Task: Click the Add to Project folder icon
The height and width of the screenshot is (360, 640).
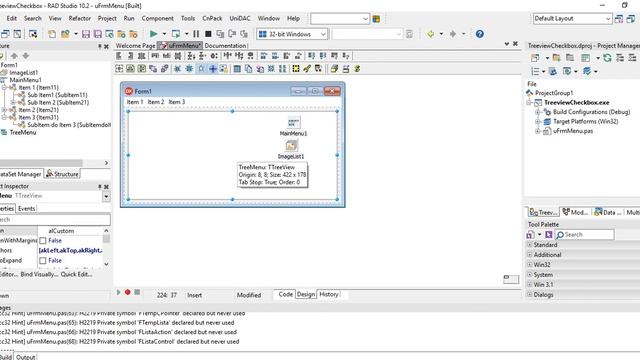Action: coord(121,34)
